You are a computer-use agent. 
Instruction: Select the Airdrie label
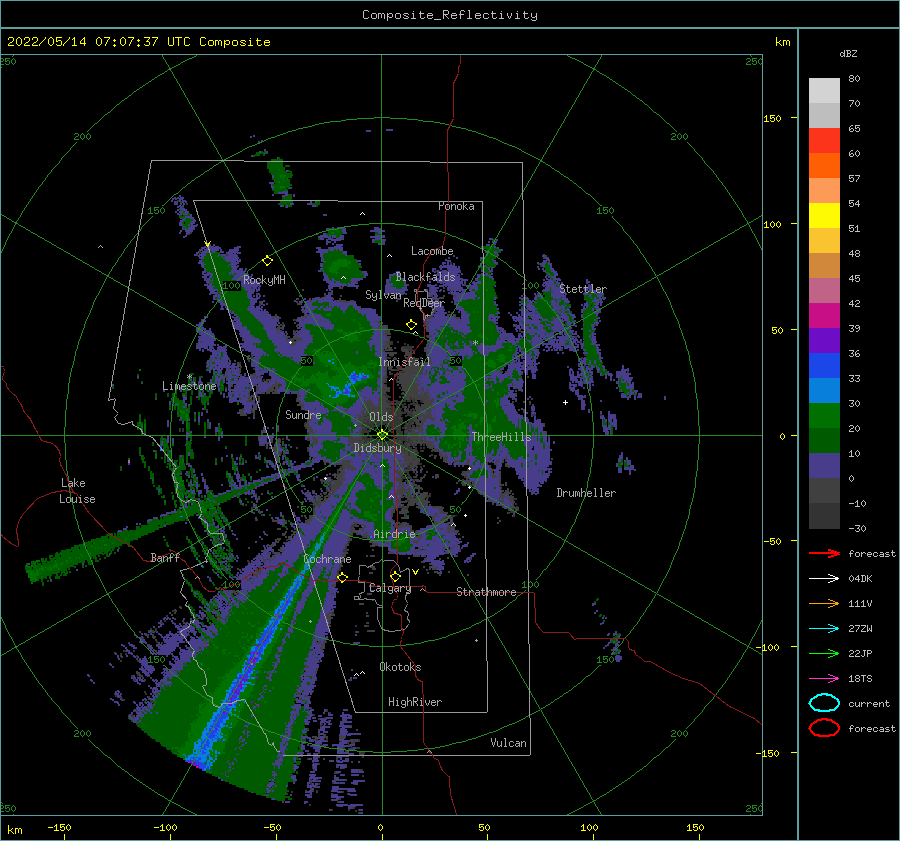[394, 534]
